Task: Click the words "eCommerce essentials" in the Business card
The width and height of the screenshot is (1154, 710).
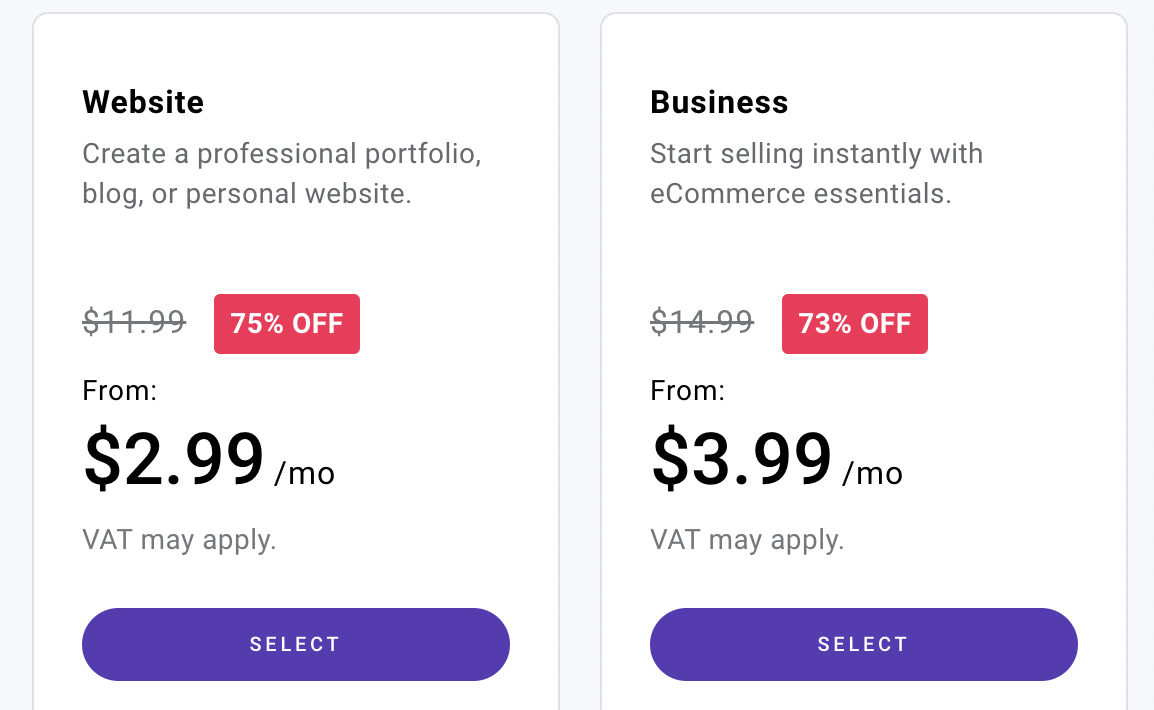Action: (800, 193)
